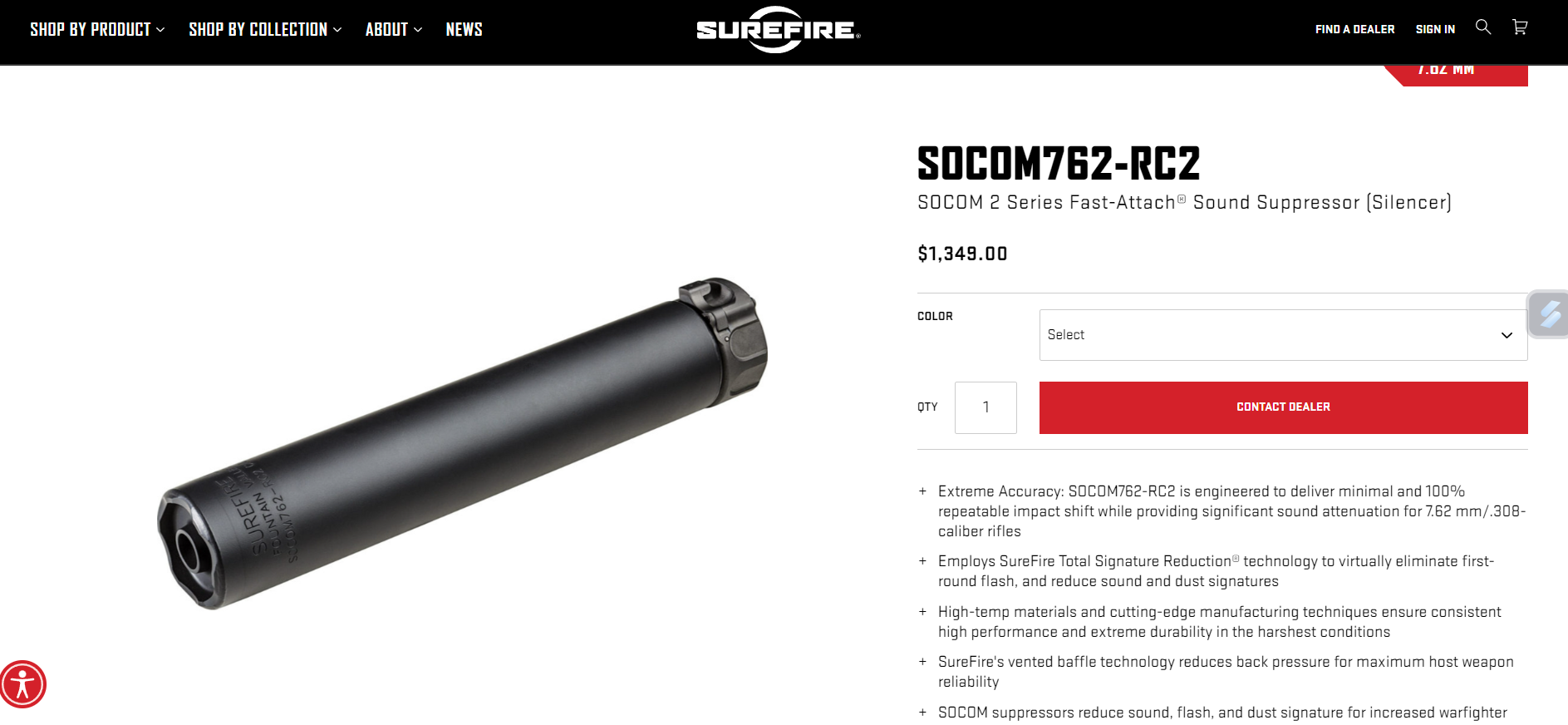Expand the About menu
The image size is (1568, 725).
tap(394, 30)
